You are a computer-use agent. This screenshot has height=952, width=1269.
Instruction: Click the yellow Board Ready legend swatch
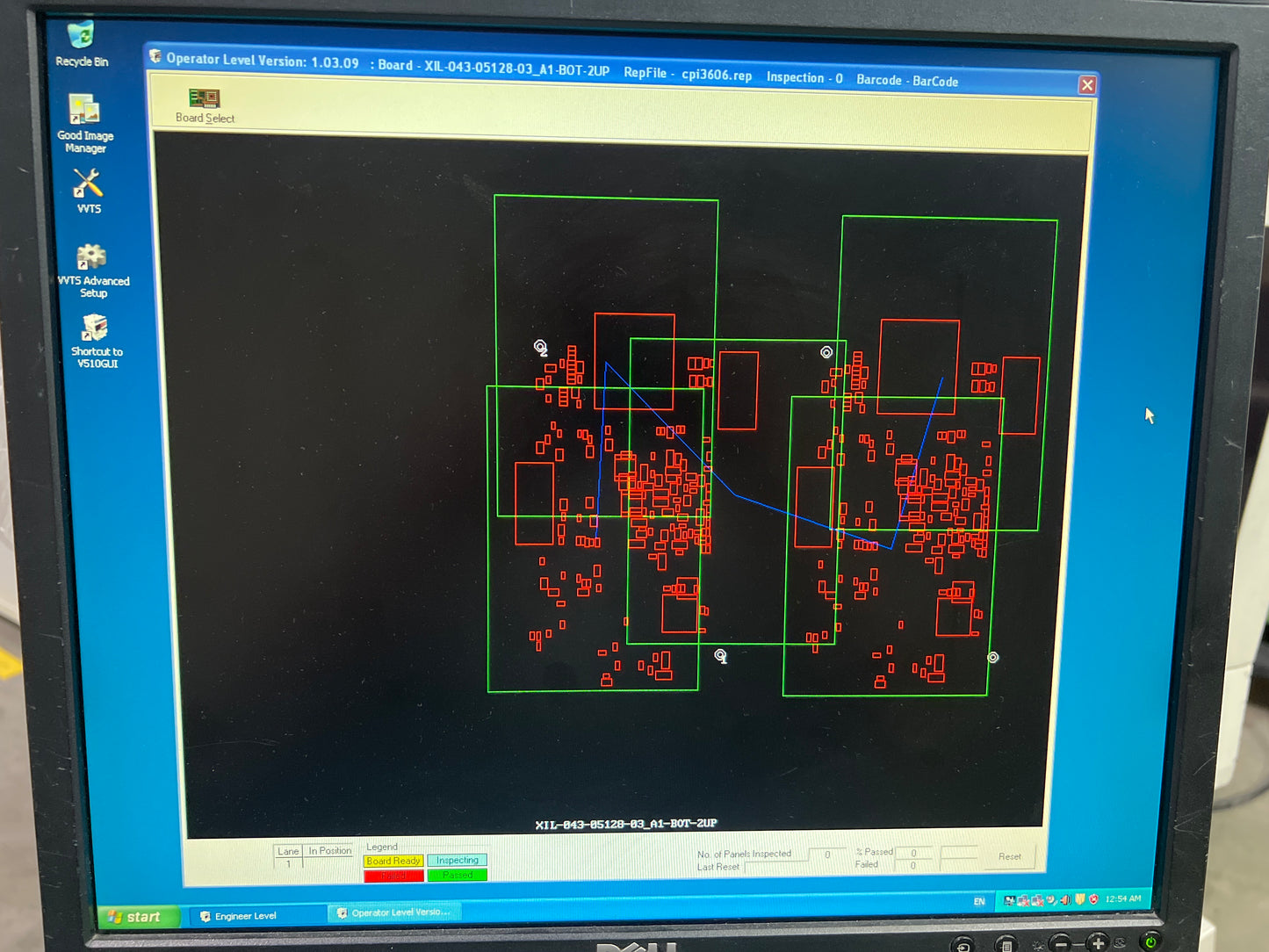pyautogui.click(x=393, y=861)
